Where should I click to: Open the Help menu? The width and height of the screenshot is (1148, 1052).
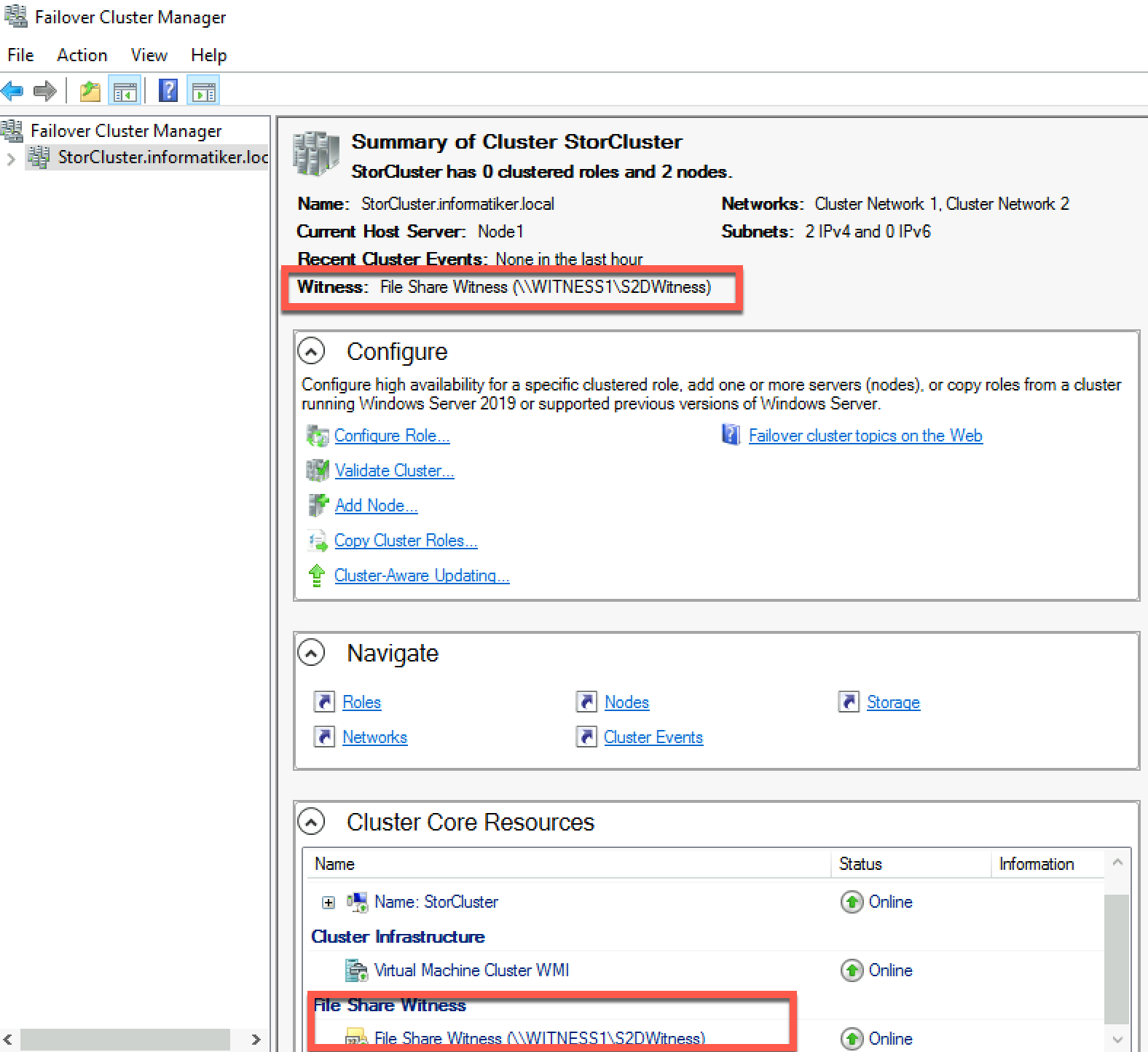(208, 55)
